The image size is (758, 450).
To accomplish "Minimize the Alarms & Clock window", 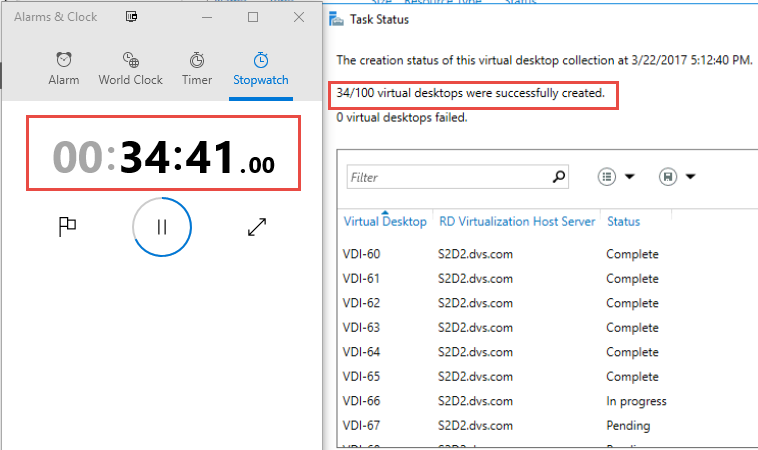I will [x=207, y=17].
